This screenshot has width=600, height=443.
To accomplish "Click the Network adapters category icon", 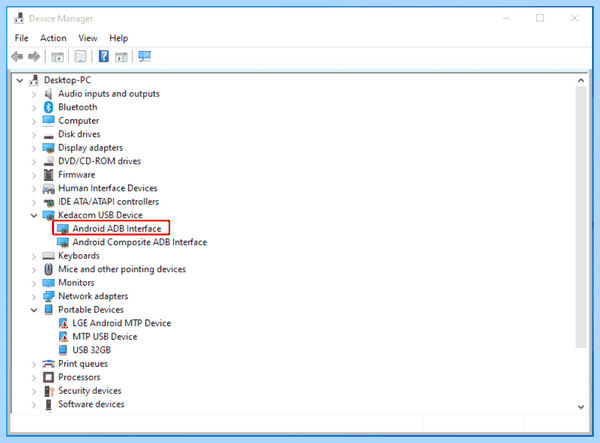I will (49, 296).
